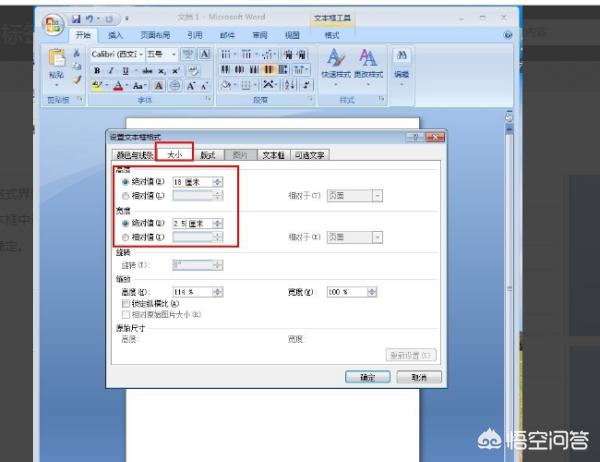Toggle Bold formatting
The width and height of the screenshot is (600, 462).
coord(97,70)
